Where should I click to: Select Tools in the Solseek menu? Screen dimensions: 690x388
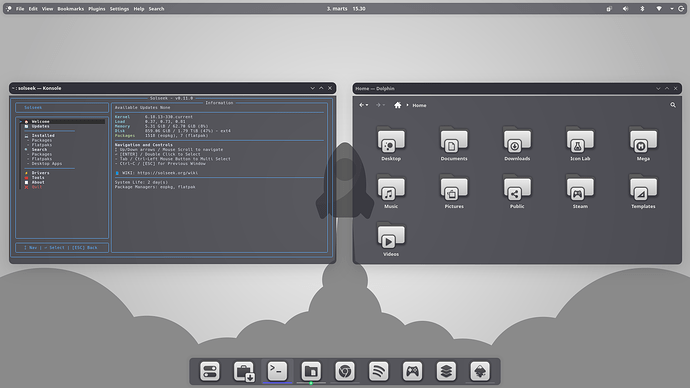point(38,178)
